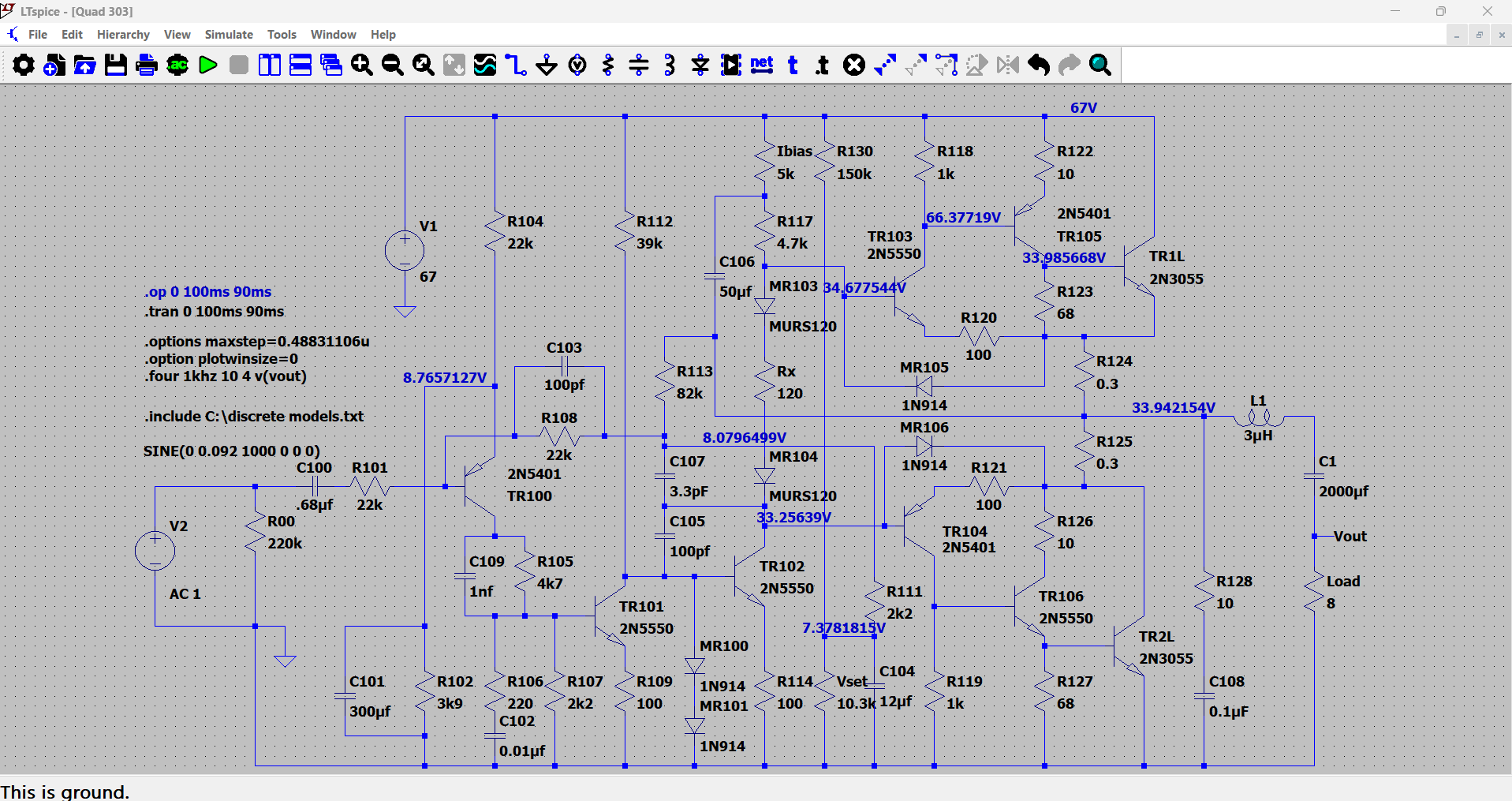
Task: Create a new schematic file
Action: pyautogui.click(x=54, y=65)
